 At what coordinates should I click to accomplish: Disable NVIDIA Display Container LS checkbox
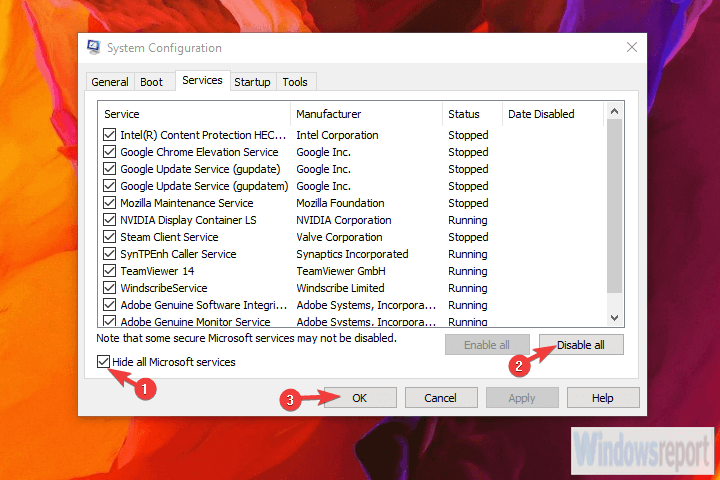tap(109, 220)
